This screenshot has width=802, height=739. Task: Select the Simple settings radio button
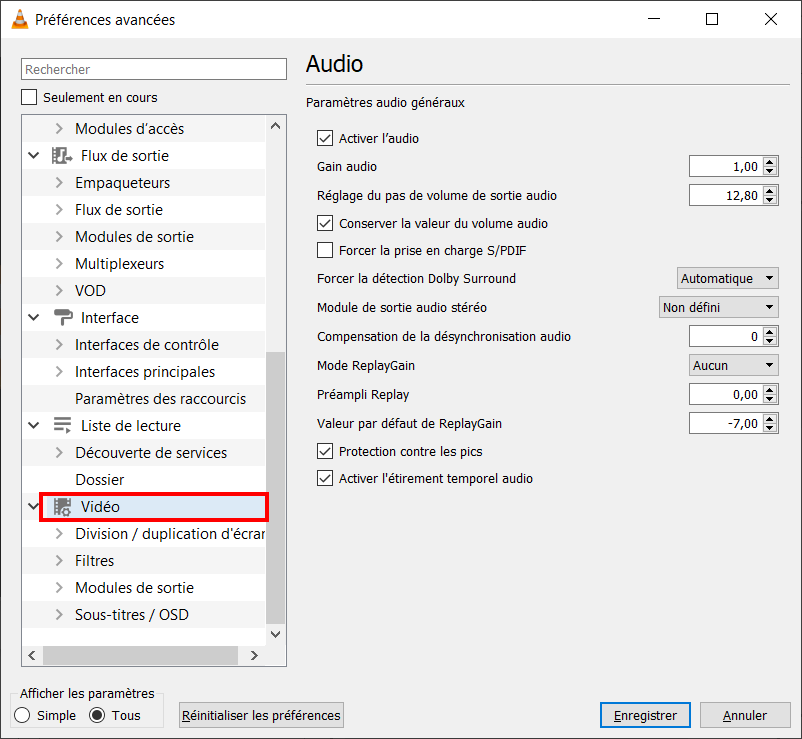22,715
